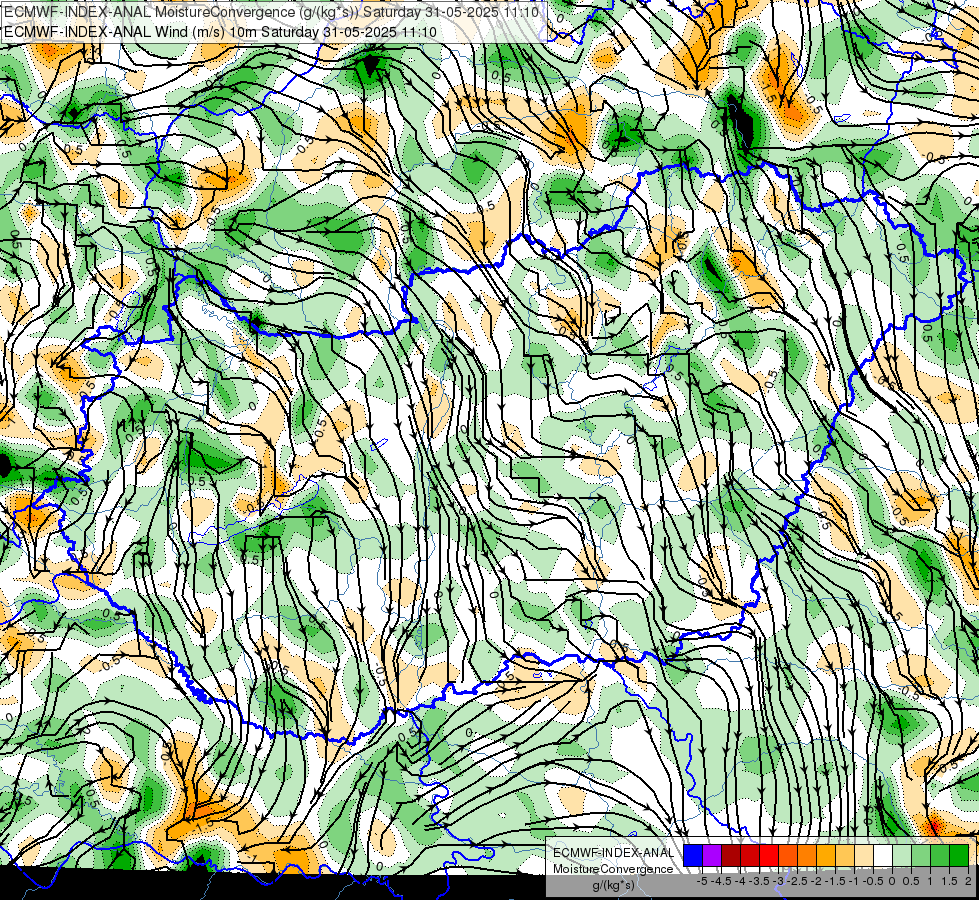Click the '-2' tick value on the legend
The image size is (979, 900).
click(816, 881)
